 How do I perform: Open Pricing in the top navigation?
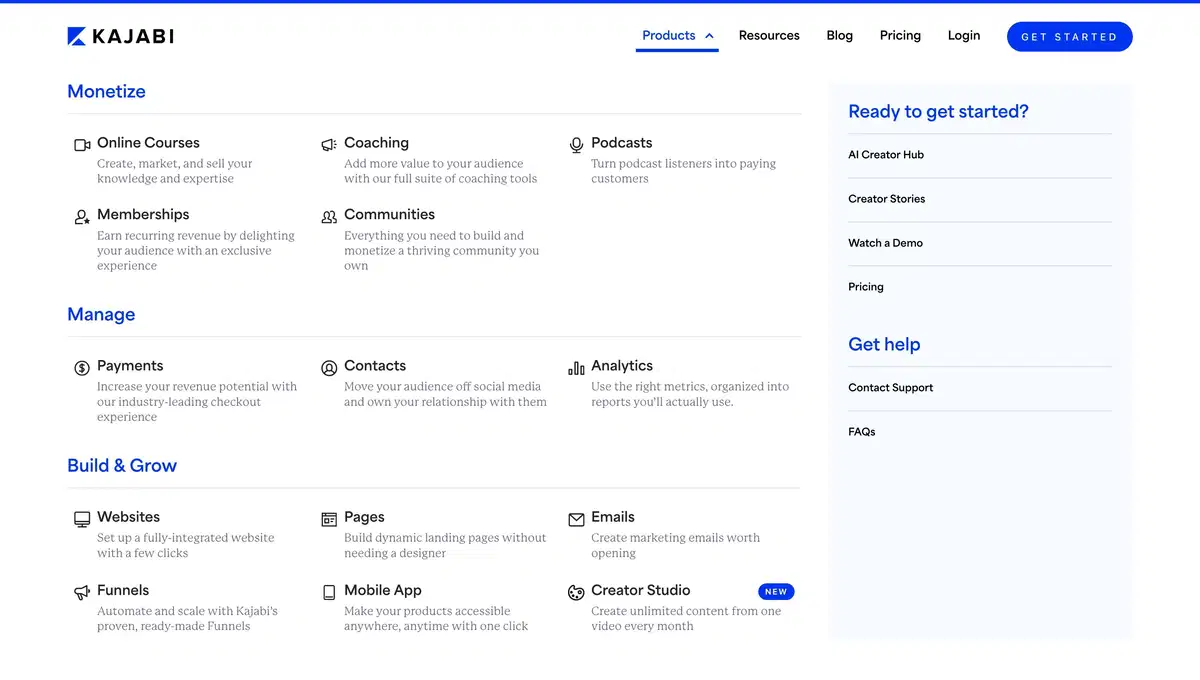(900, 35)
